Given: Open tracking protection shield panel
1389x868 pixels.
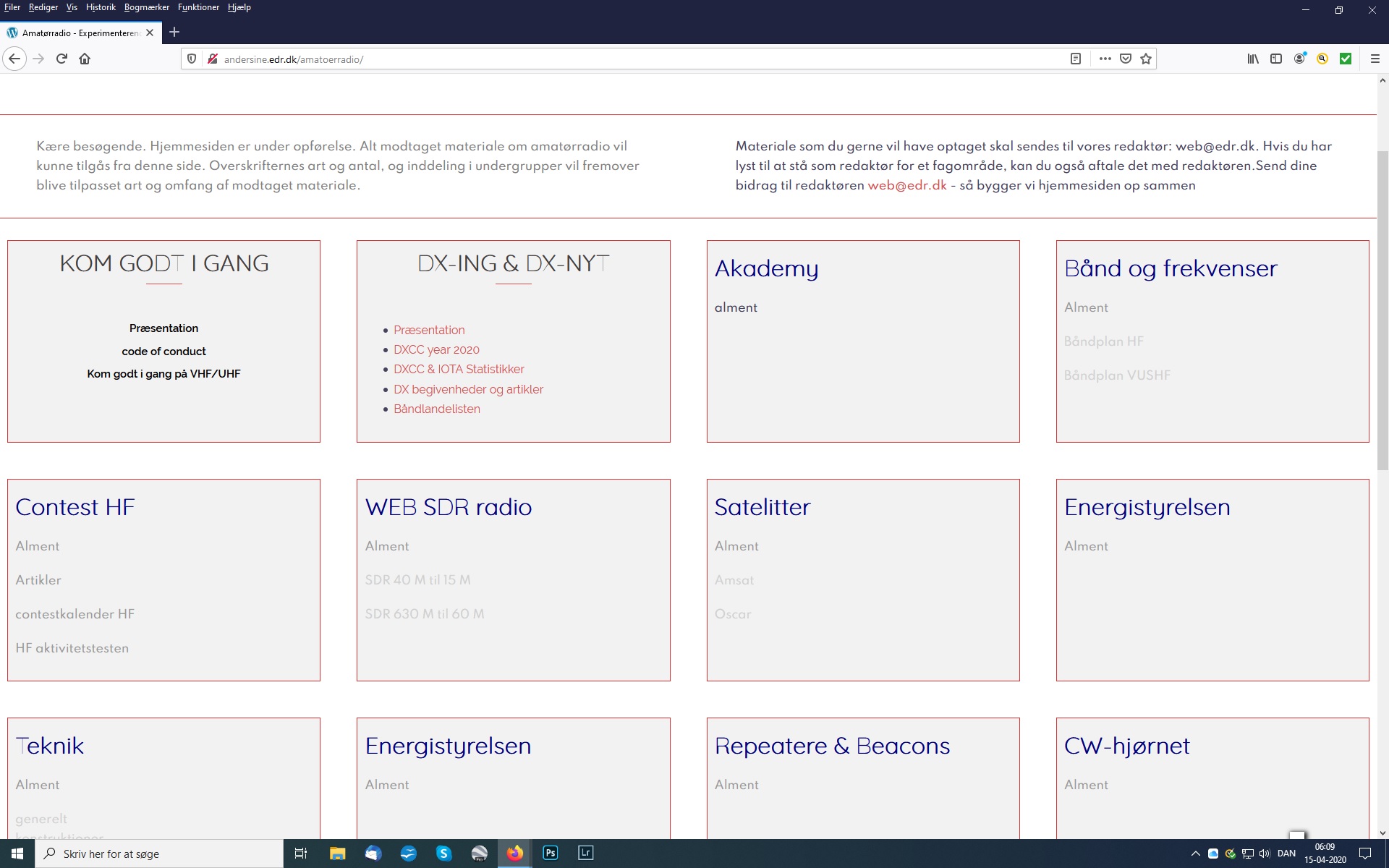Looking at the screenshot, I should 192,59.
